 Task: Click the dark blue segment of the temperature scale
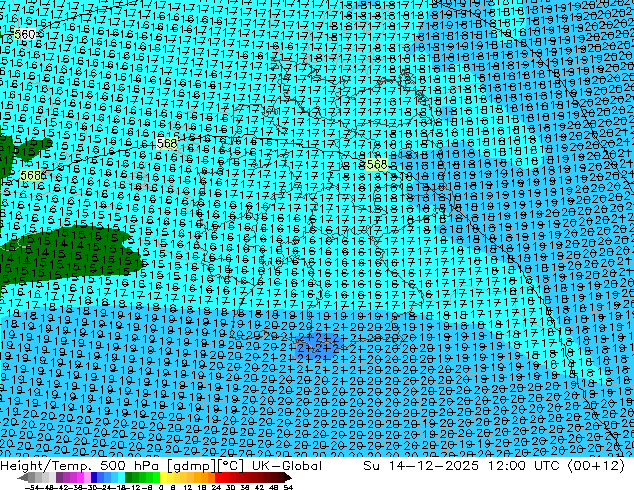94,477
